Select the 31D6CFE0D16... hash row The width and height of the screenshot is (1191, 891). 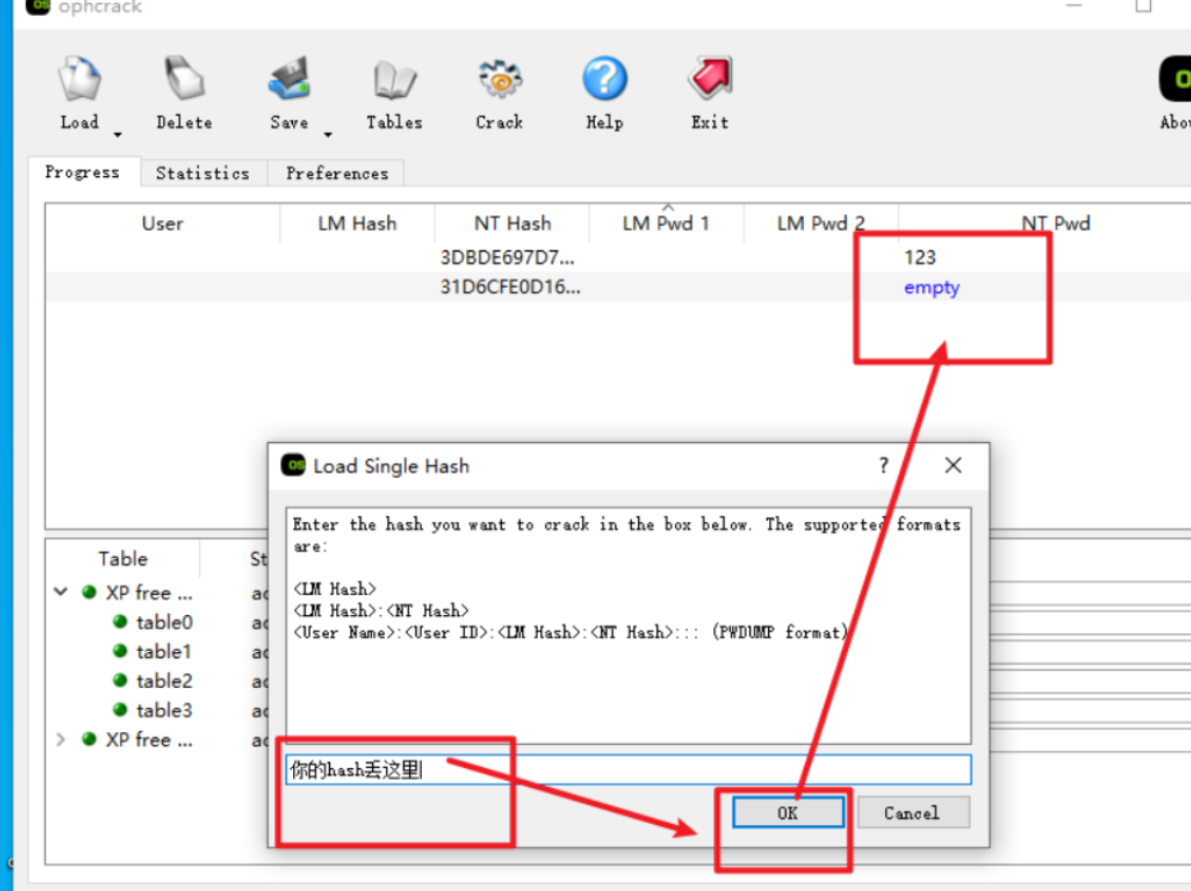pyautogui.click(x=618, y=287)
